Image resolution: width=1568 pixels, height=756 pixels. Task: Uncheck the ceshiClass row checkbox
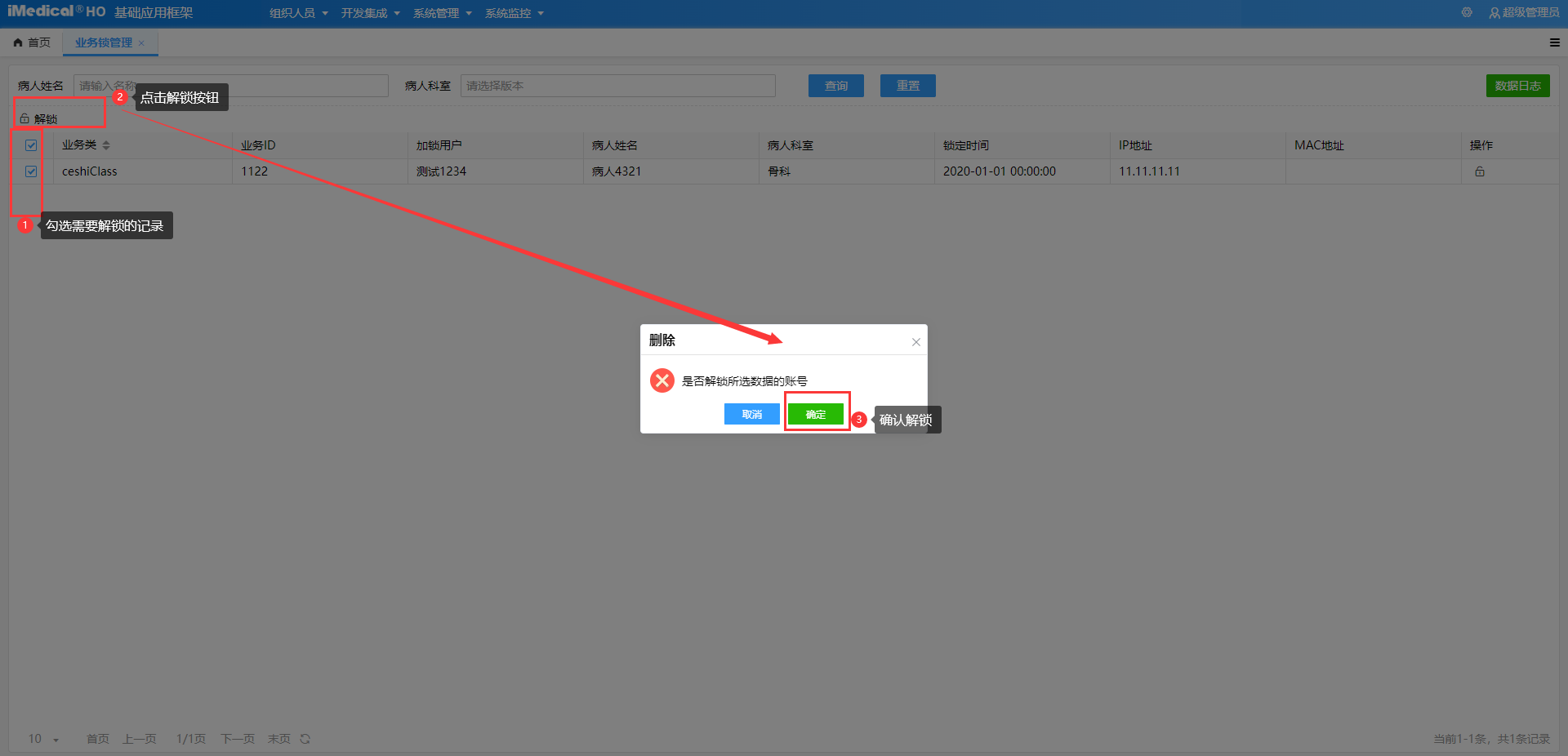(31, 171)
